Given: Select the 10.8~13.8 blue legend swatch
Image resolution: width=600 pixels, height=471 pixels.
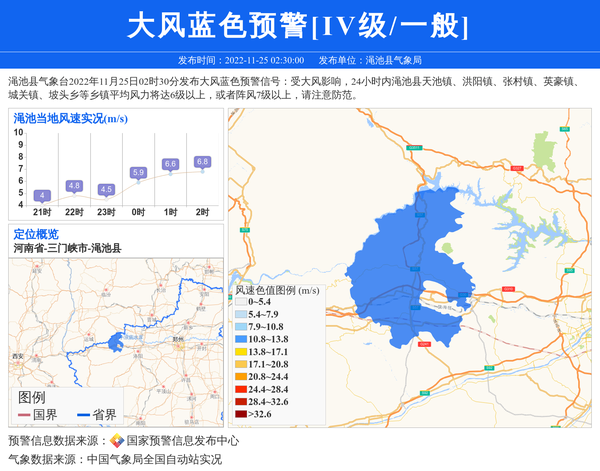Looking at the screenshot, I should click(x=240, y=339).
